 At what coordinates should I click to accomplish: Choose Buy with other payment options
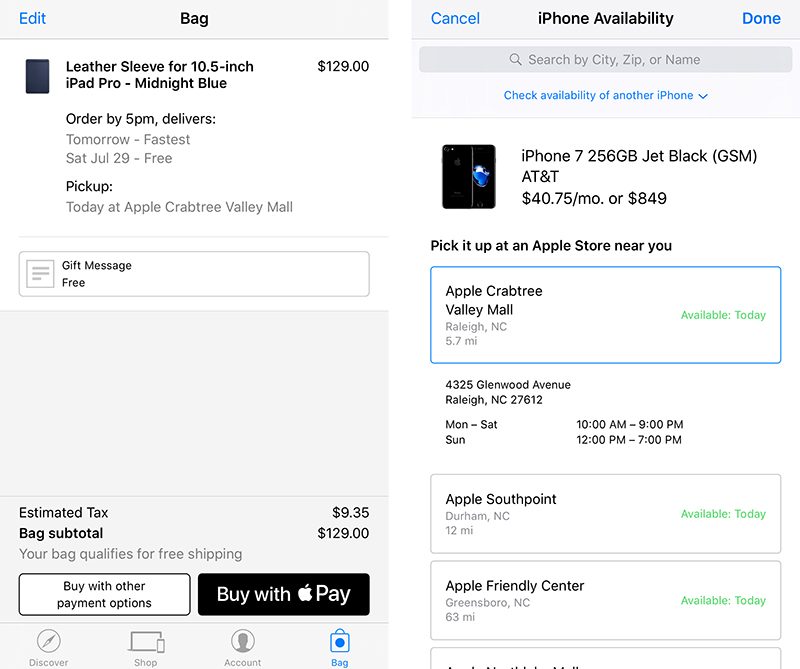[104, 594]
